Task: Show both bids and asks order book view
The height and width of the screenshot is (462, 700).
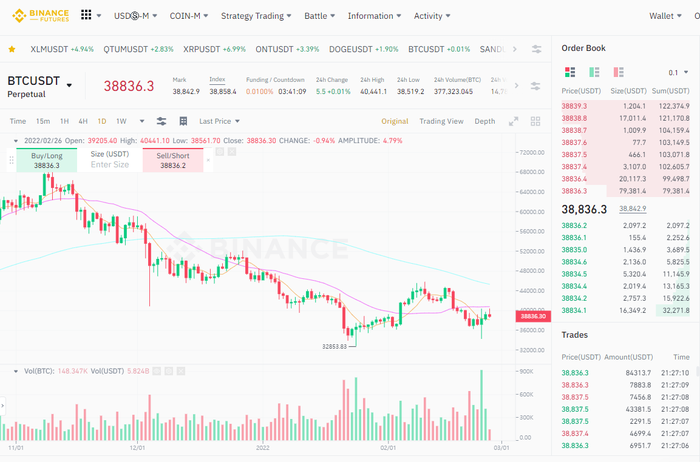Action: 570,72
